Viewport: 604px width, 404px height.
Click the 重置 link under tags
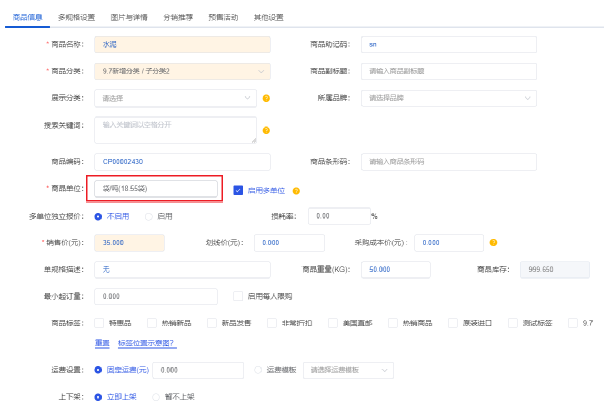coord(101,343)
